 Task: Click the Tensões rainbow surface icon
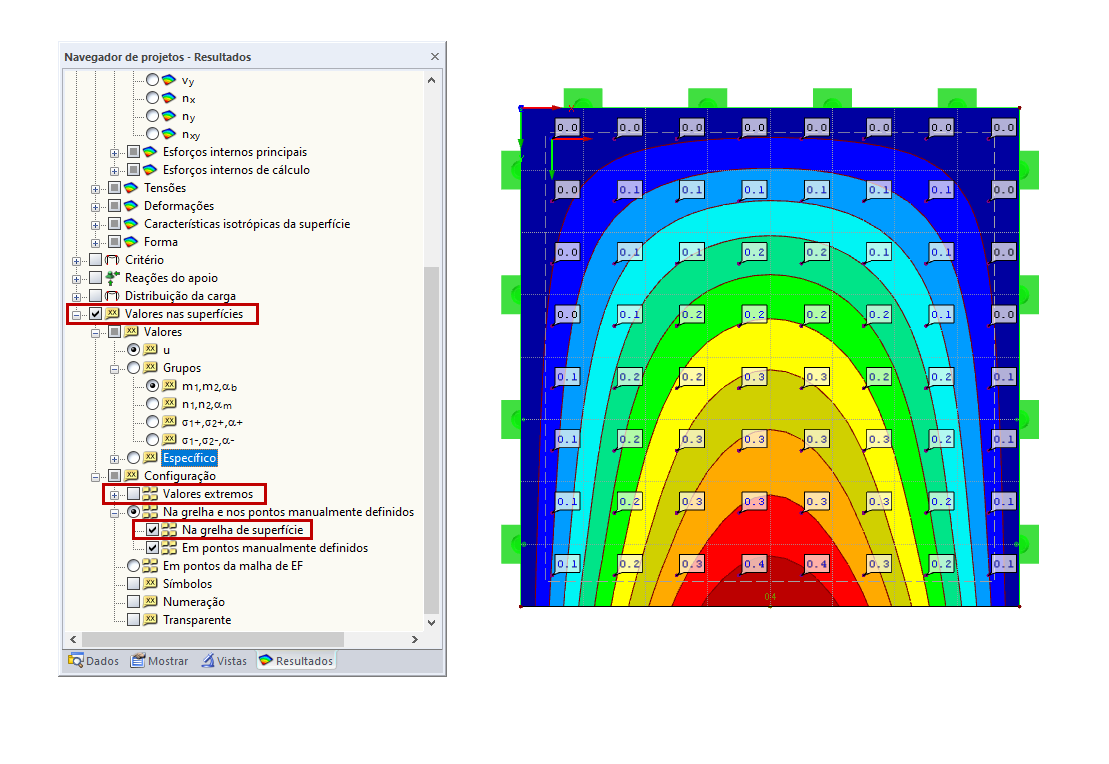[131, 188]
